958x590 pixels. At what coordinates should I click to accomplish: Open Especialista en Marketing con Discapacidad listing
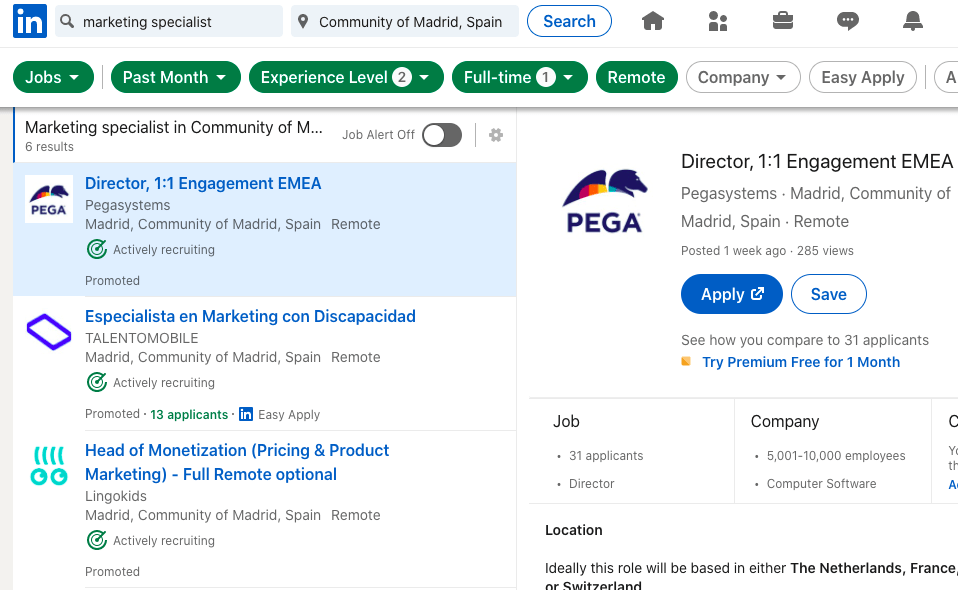pos(250,316)
